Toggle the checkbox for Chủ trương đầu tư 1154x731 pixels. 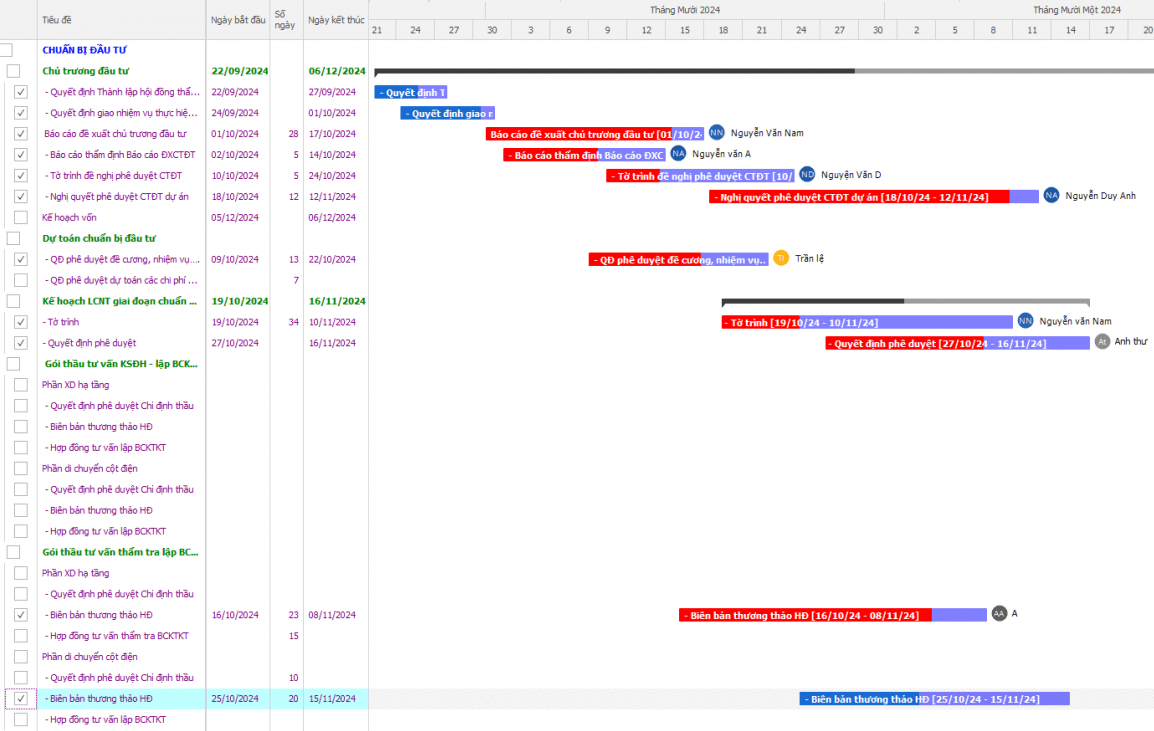pos(13,71)
